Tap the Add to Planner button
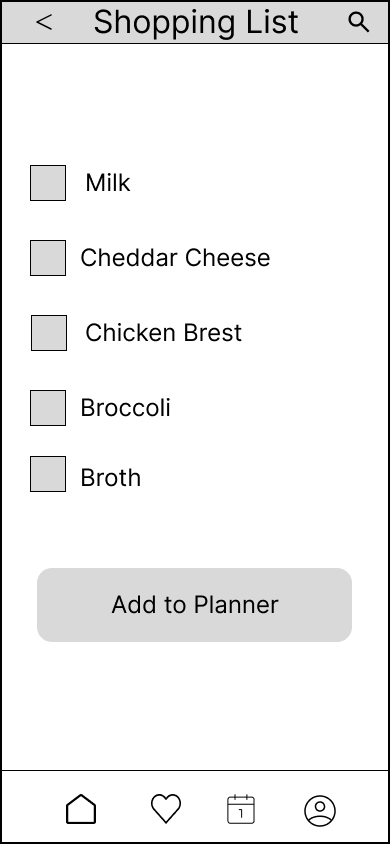 [194, 605]
